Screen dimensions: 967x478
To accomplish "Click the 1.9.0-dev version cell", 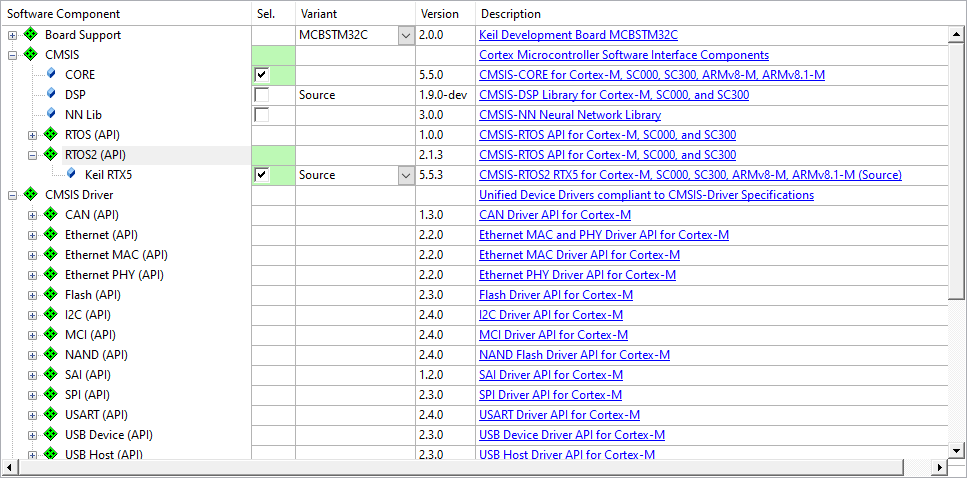I will pos(443,95).
